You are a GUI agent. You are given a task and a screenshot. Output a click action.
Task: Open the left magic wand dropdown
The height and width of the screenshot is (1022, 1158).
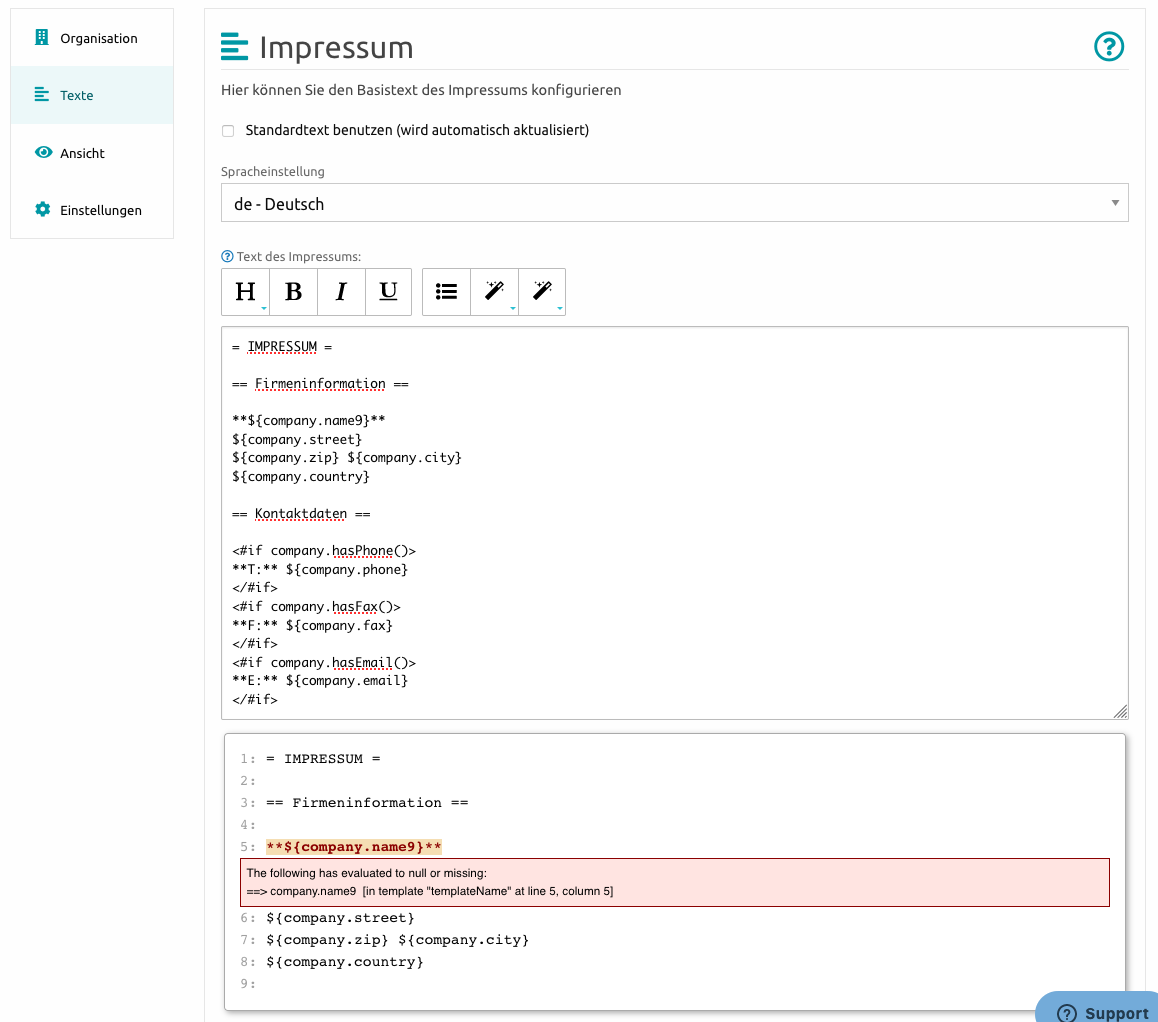[x=495, y=292]
